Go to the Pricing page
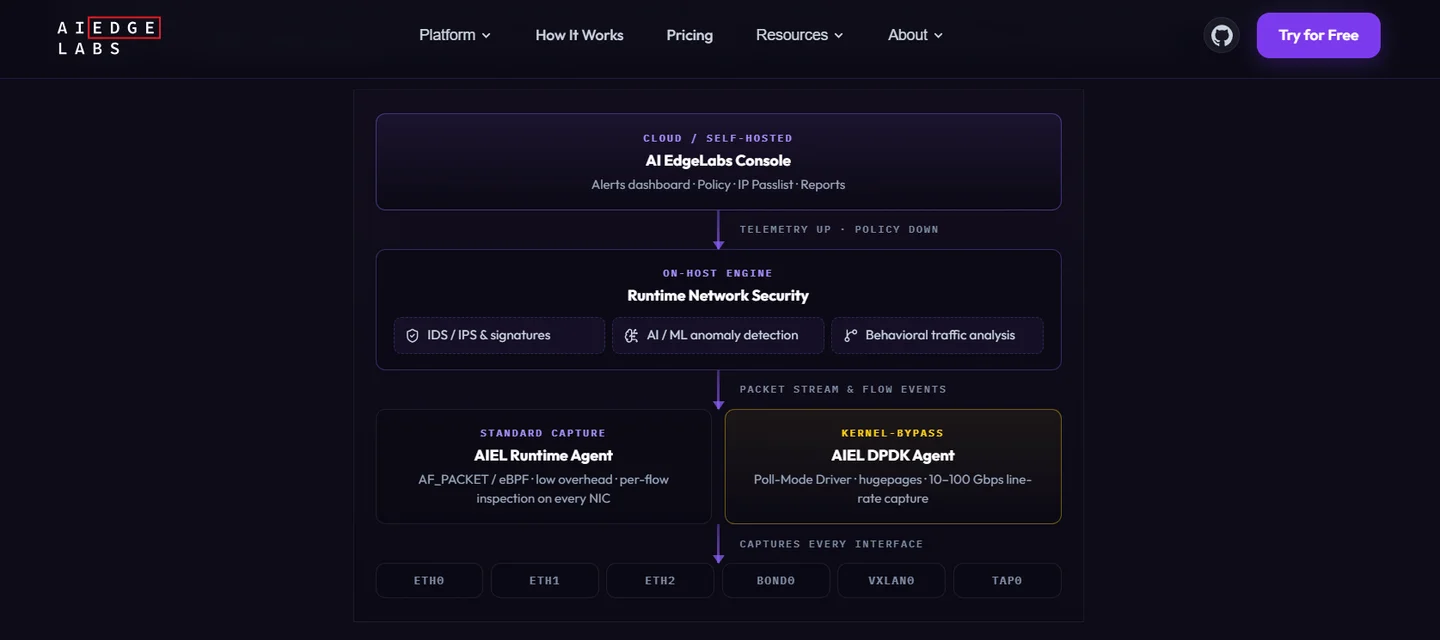1440x640 pixels. 690,35
